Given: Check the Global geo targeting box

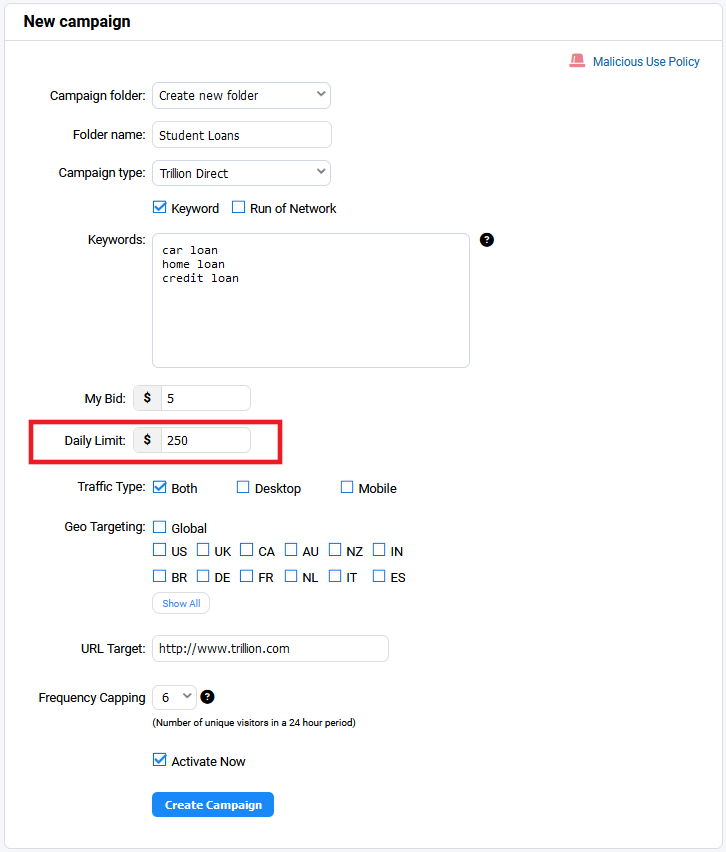Looking at the screenshot, I should point(159,527).
